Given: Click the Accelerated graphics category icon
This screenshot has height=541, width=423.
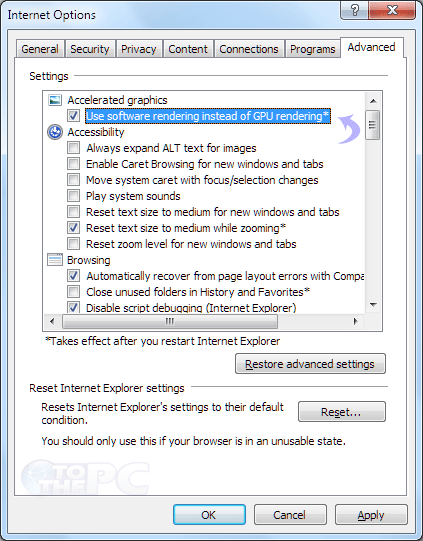Looking at the screenshot, I should [55, 100].
